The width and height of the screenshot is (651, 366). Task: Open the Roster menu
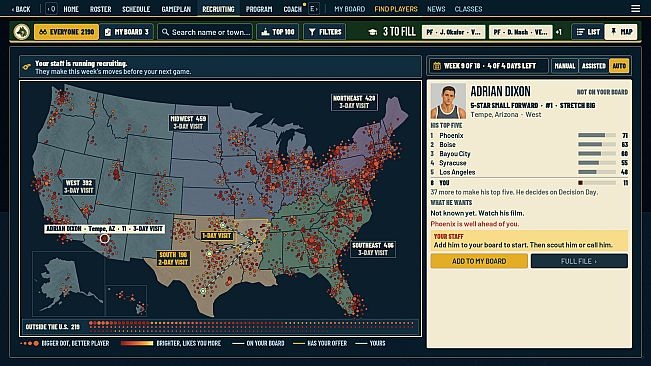[x=100, y=9]
